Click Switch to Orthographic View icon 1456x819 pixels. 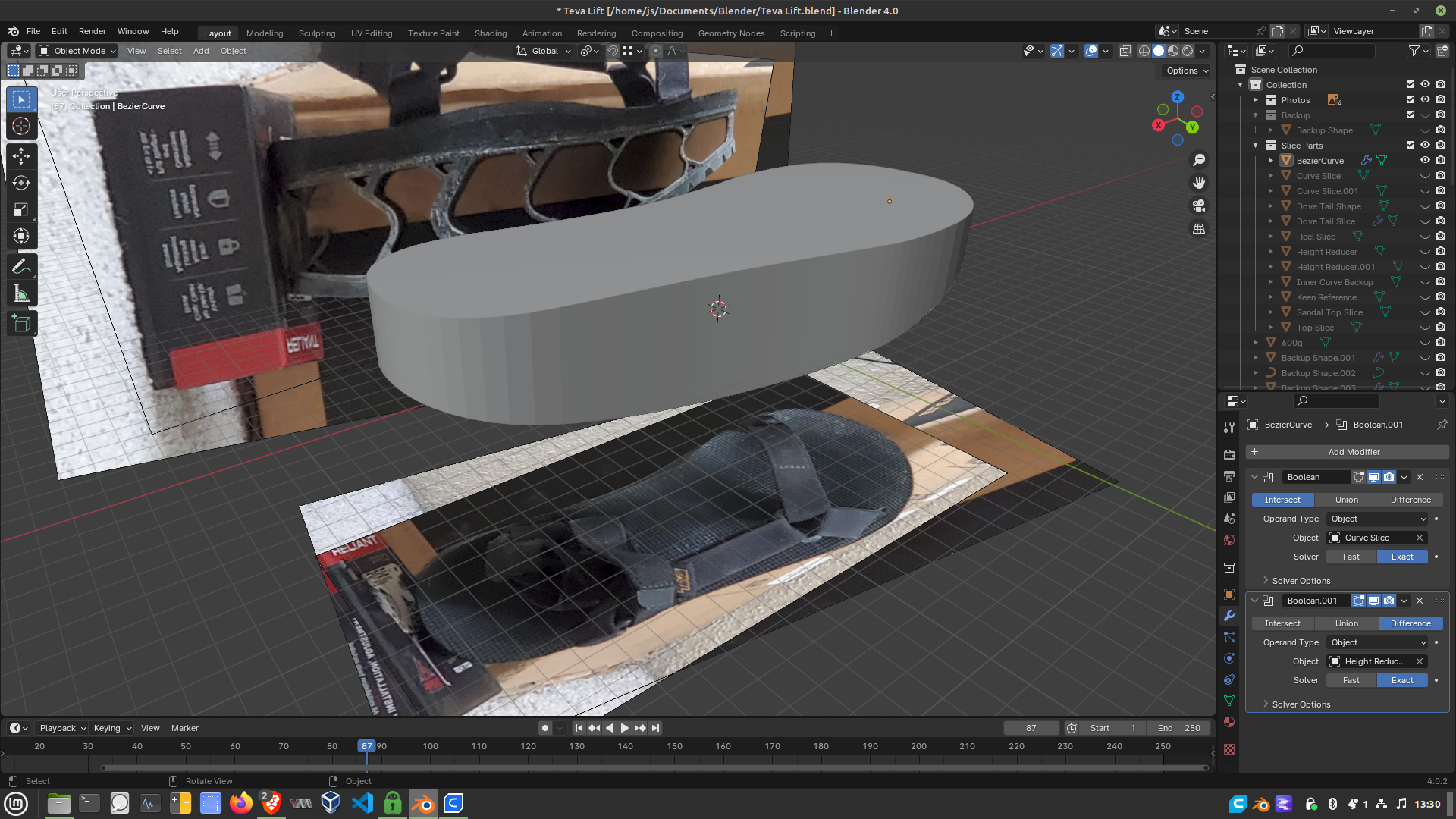[1199, 228]
